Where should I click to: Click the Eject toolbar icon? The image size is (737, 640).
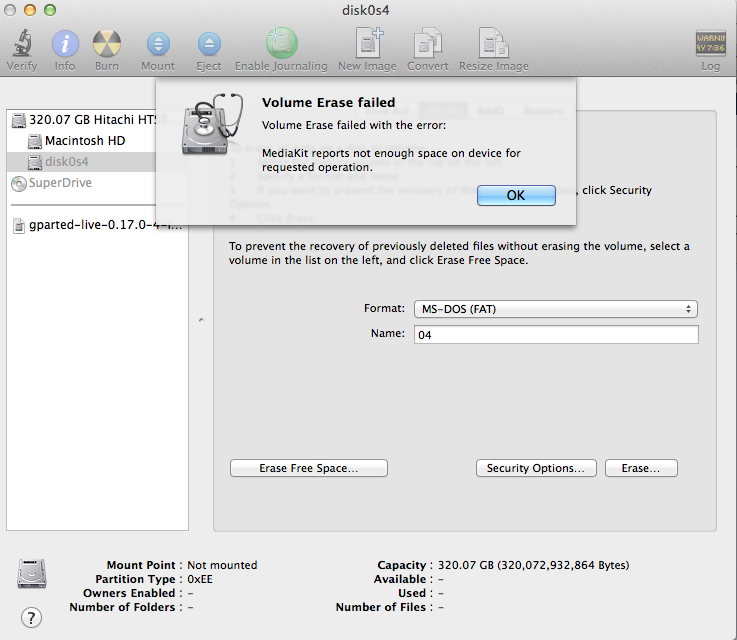(x=209, y=44)
